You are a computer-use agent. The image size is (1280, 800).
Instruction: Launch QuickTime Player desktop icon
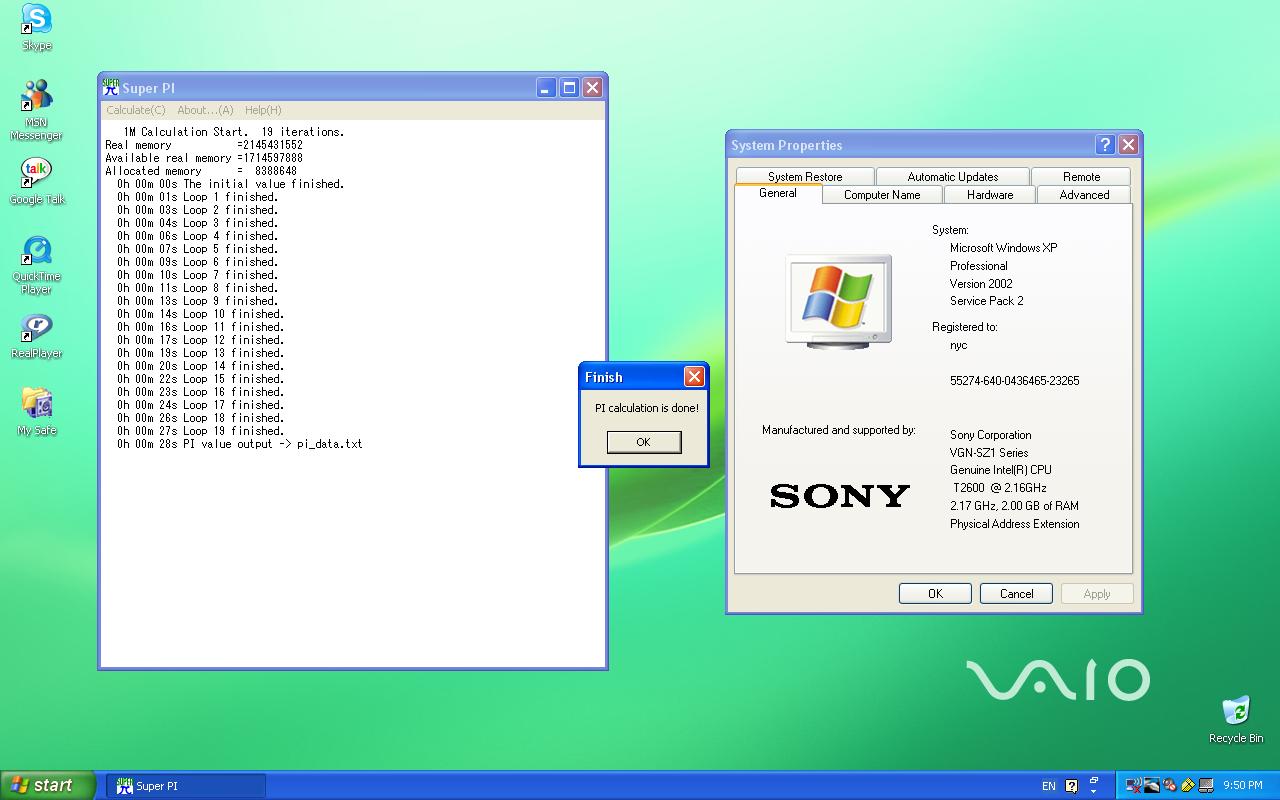pyautogui.click(x=37, y=265)
